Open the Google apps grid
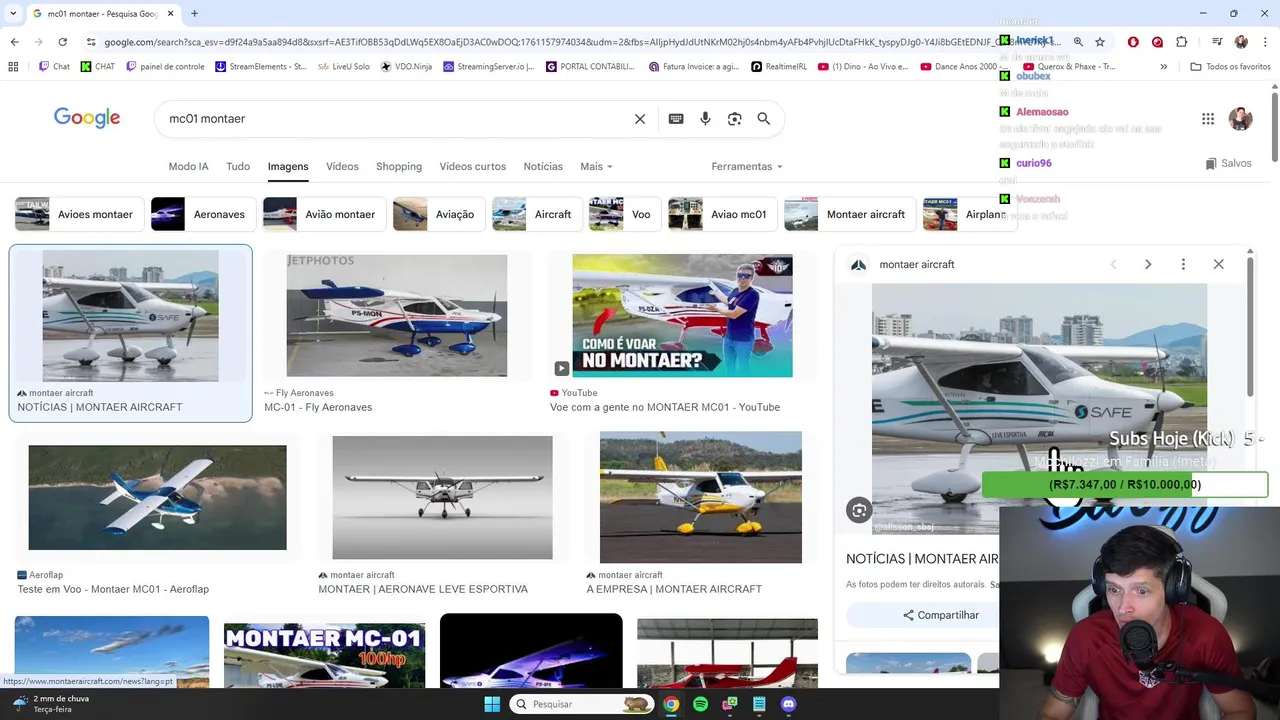Screen dimensions: 1280x720 [1208, 119]
